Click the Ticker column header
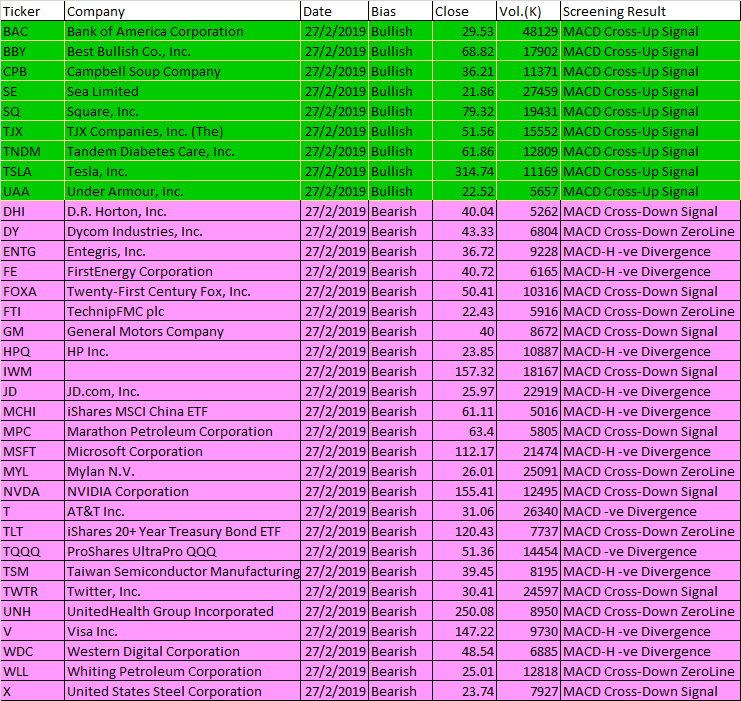The image size is (741, 701). point(32,11)
